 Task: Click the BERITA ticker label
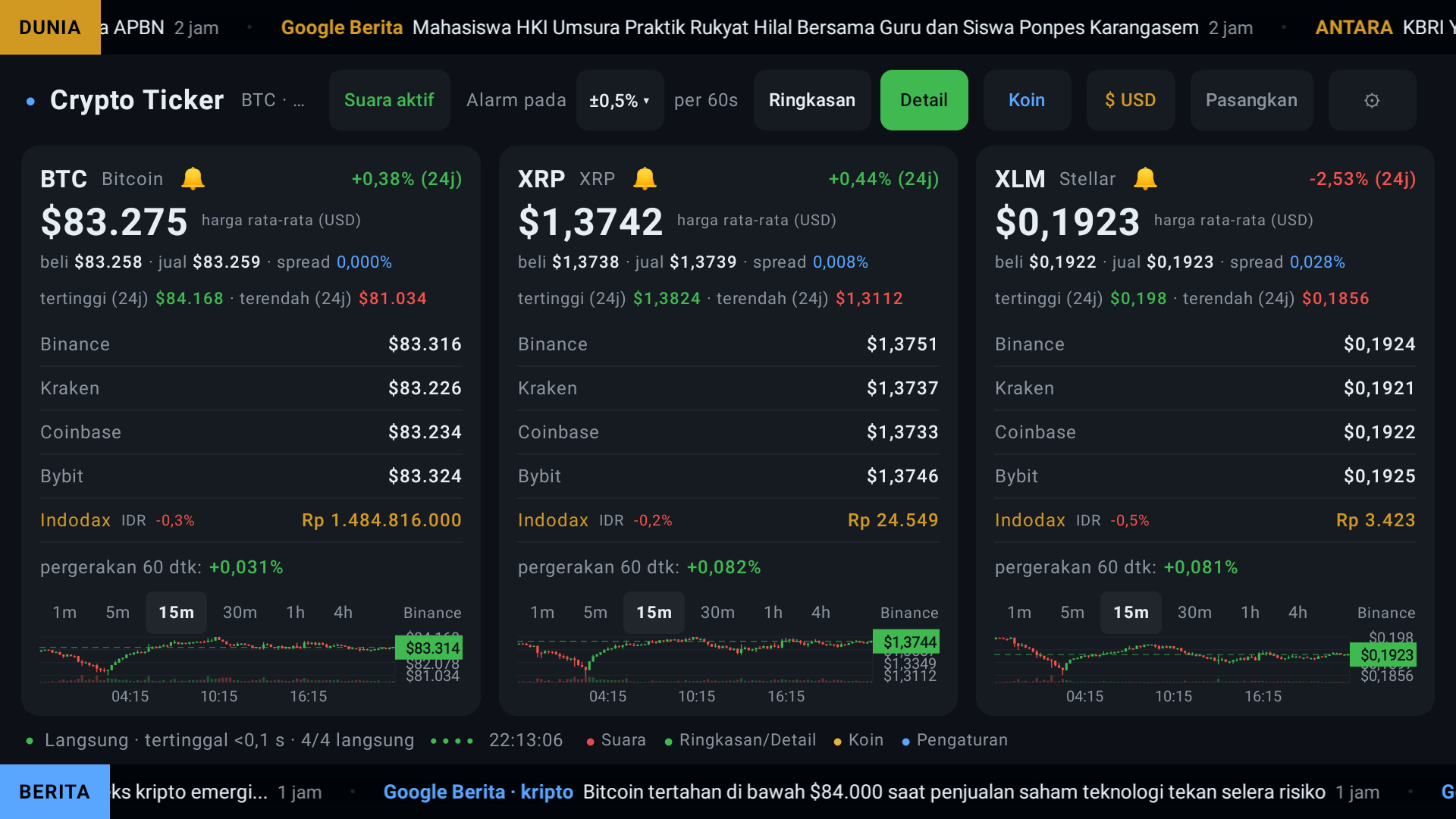[x=55, y=792]
